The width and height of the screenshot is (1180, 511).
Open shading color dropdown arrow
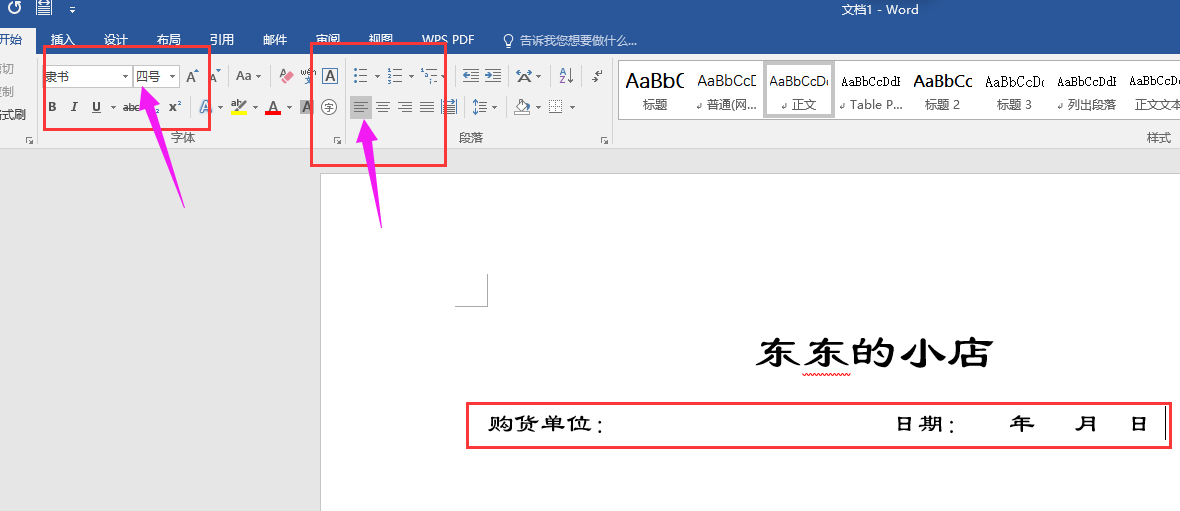click(x=538, y=107)
